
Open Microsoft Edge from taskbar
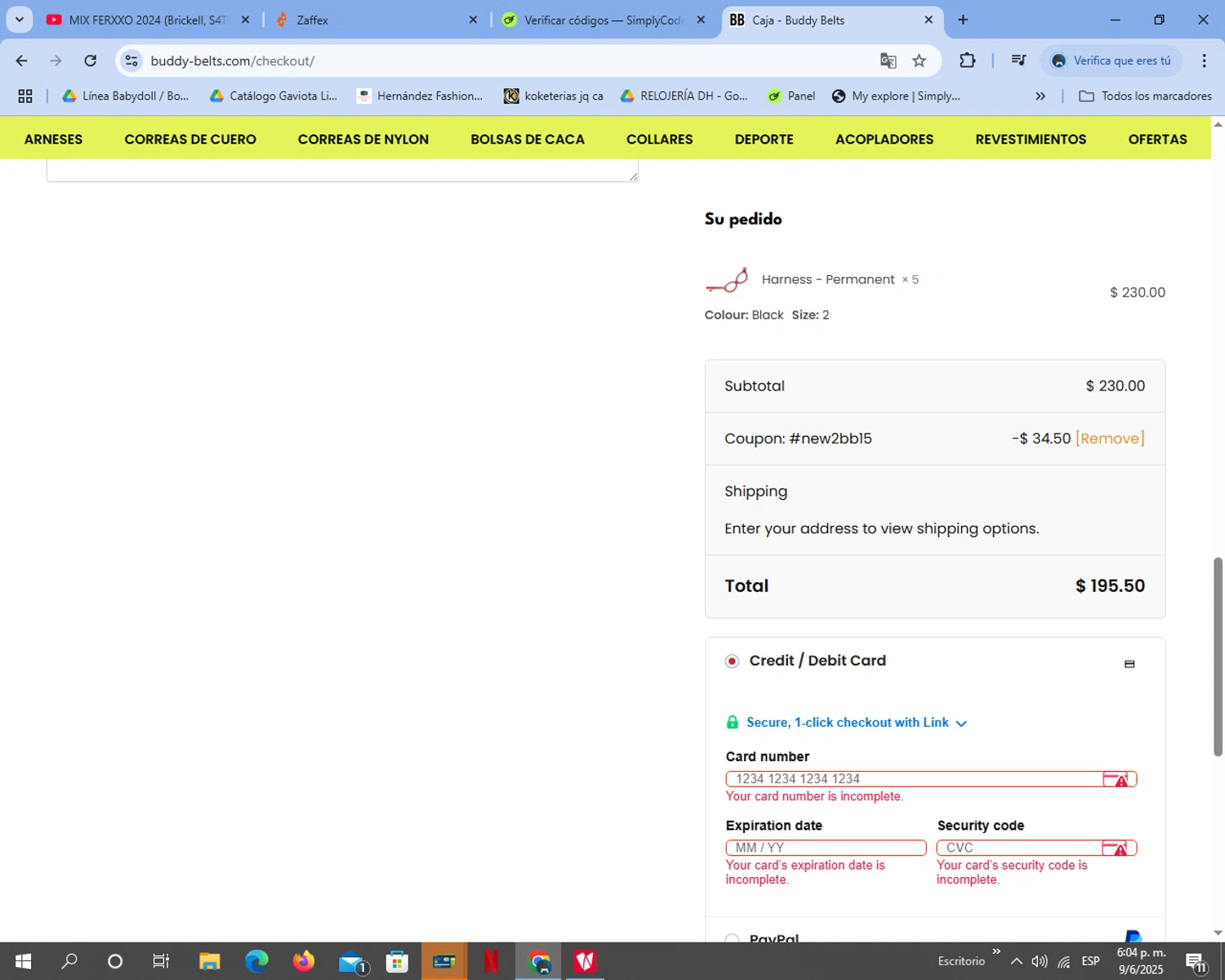(256, 961)
